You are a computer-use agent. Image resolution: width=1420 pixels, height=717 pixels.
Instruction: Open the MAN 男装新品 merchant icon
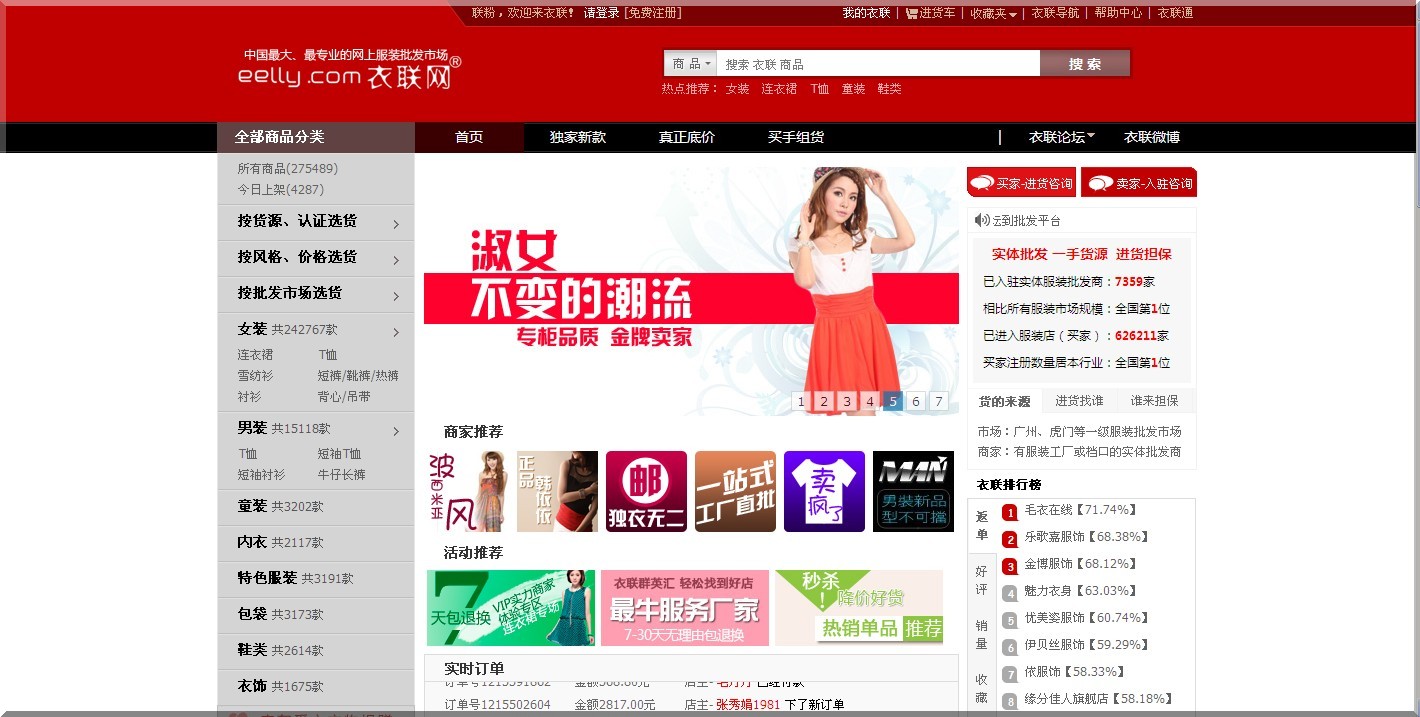coord(913,491)
